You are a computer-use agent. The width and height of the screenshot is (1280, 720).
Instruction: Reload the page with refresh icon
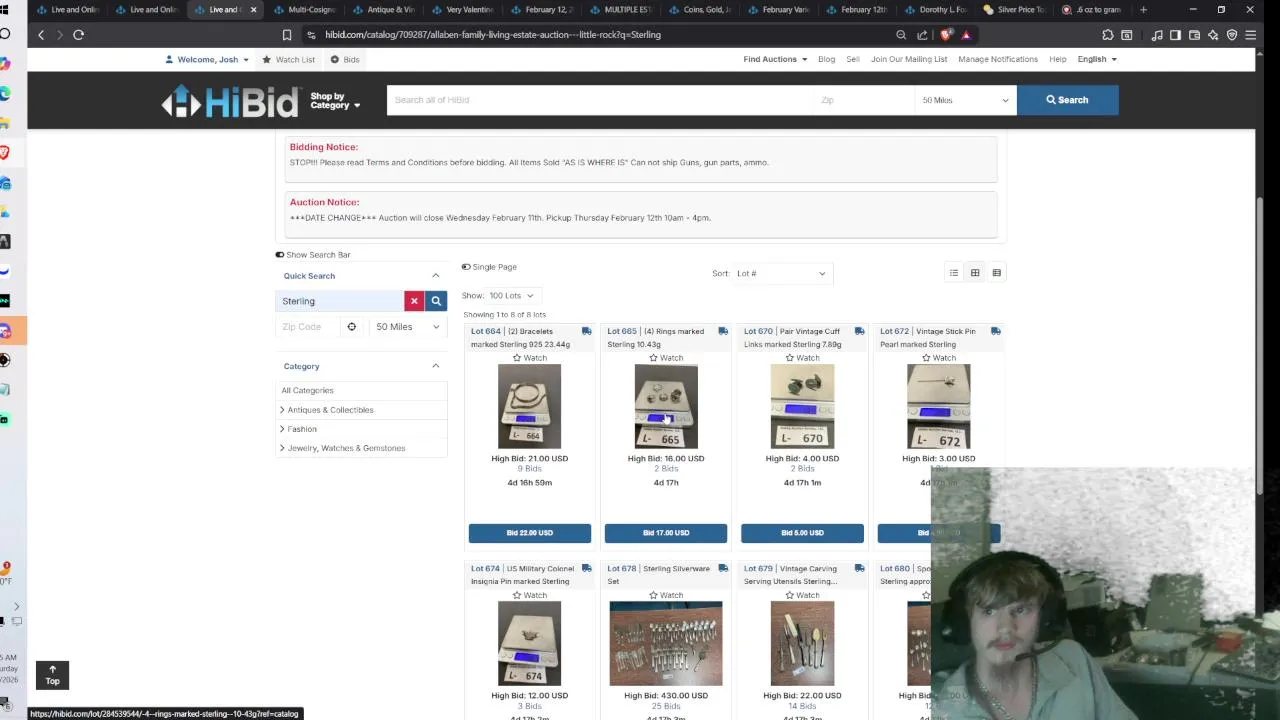tap(78, 35)
